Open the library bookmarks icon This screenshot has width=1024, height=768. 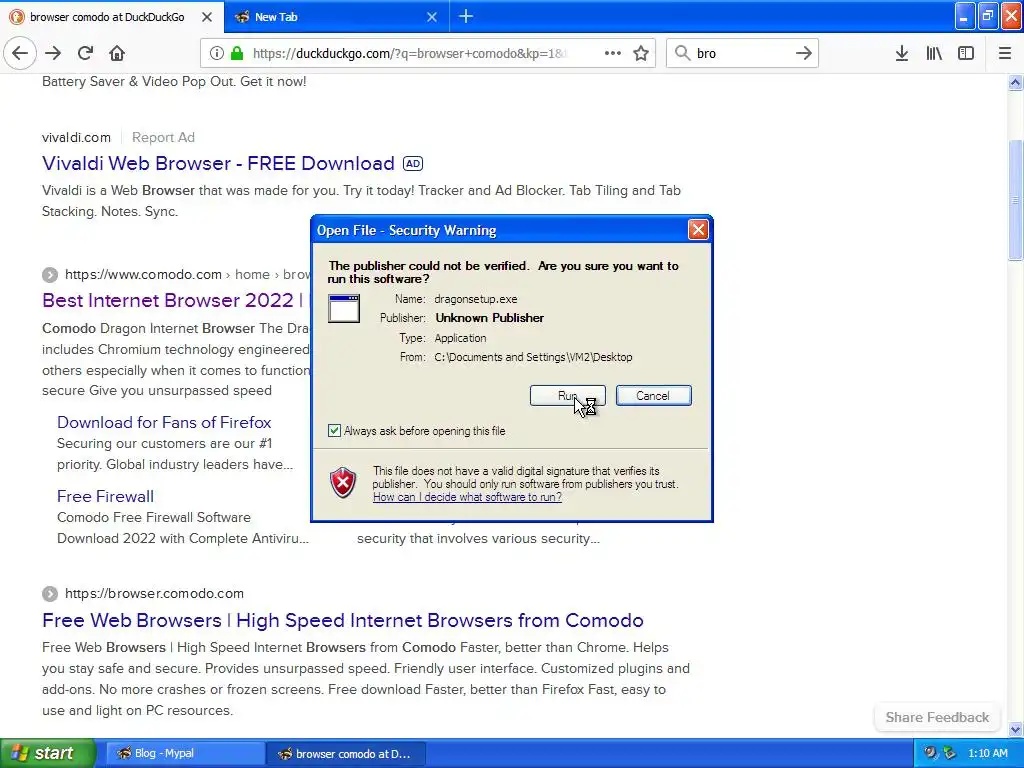(934, 53)
